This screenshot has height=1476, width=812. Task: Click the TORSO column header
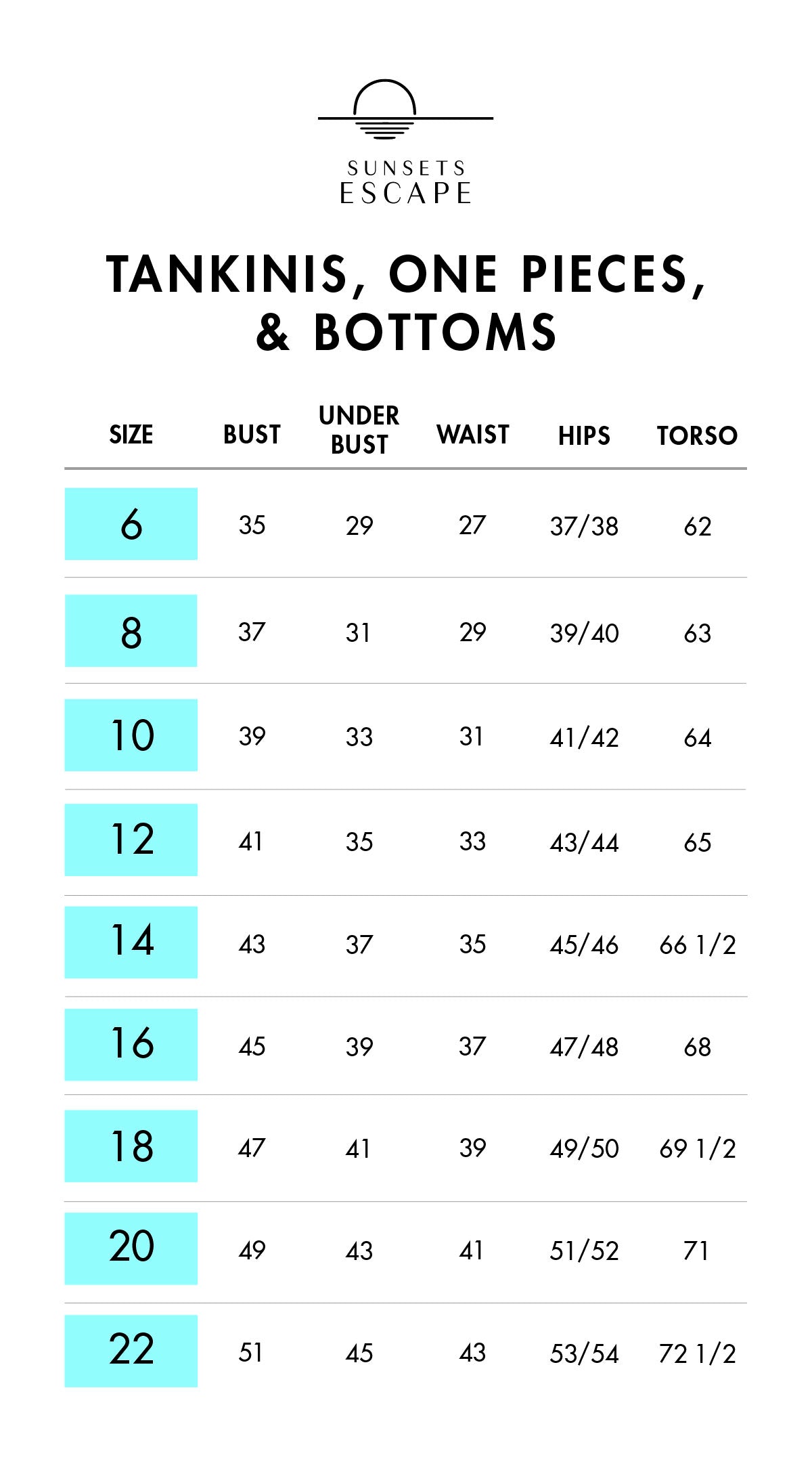pyautogui.click(x=697, y=436)
